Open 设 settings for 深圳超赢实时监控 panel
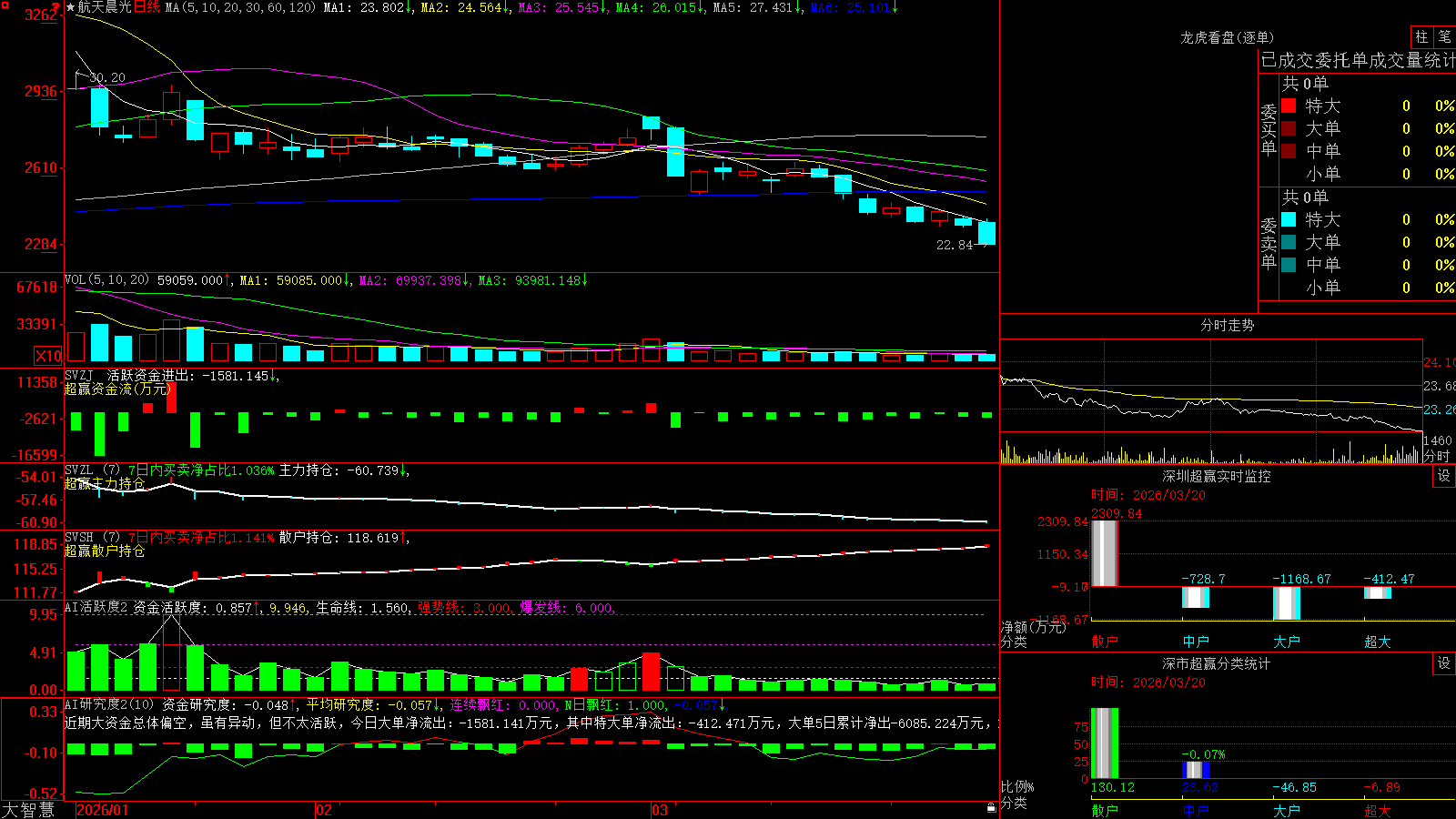Image resolution: width=1456 pixels, height=819 pixels. (1444, 476)
